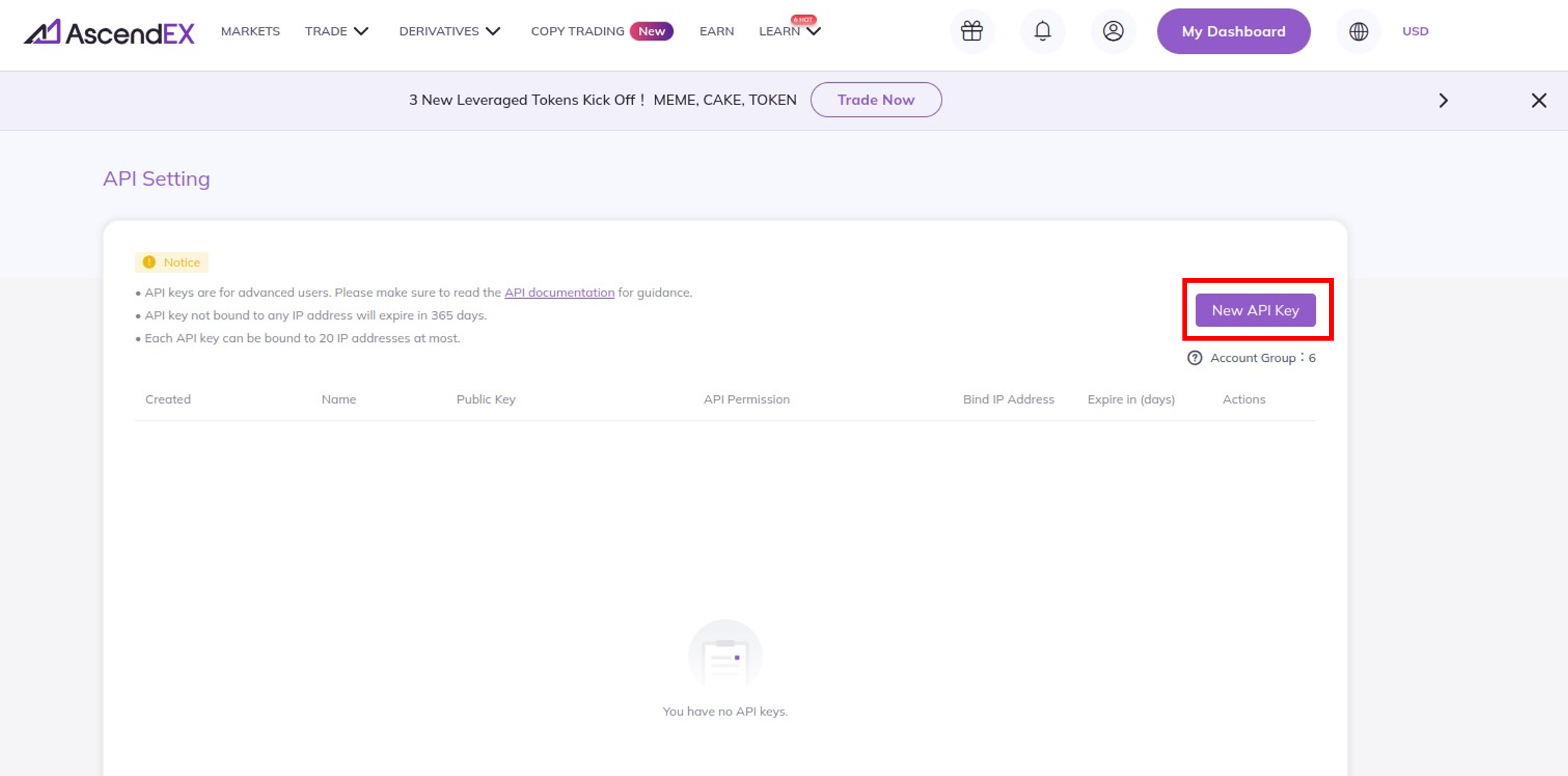Advance to the next banner announcement
The width and height of the screenshot is (1568, 776).
click(1444, 100)
